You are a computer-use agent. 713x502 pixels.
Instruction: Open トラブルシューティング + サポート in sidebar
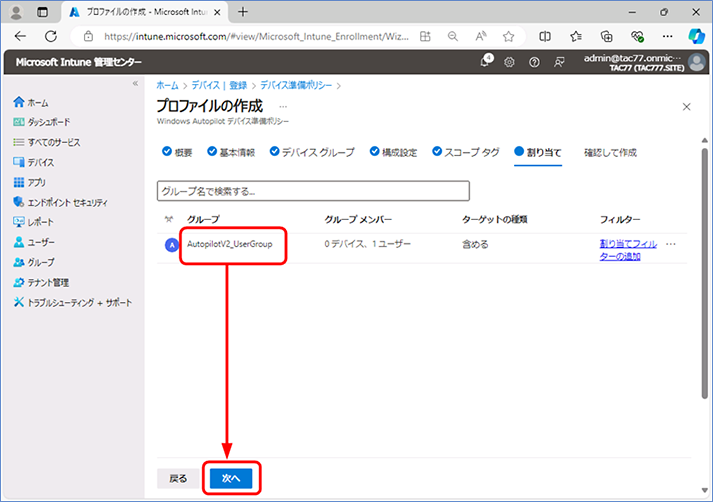(73, 302)
